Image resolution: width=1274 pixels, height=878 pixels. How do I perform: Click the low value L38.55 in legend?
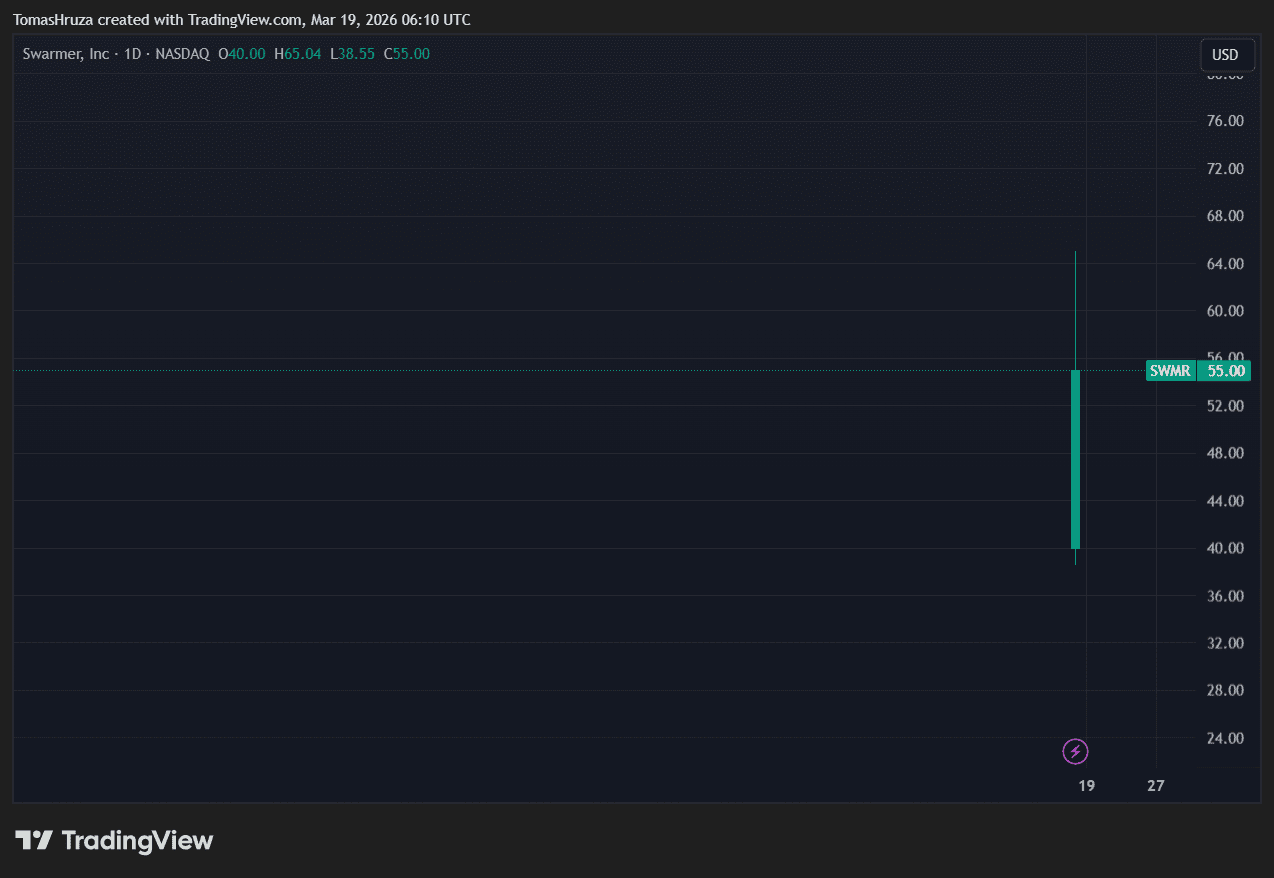coord(352,54)
